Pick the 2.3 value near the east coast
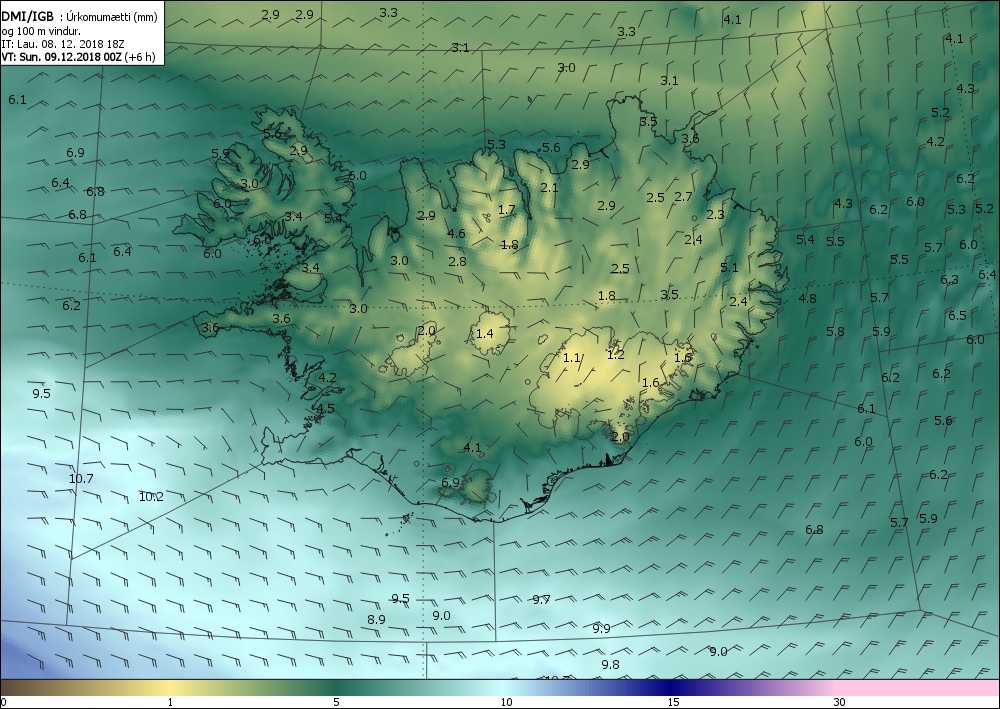The image size is (1000, 709). click(716, 214)
